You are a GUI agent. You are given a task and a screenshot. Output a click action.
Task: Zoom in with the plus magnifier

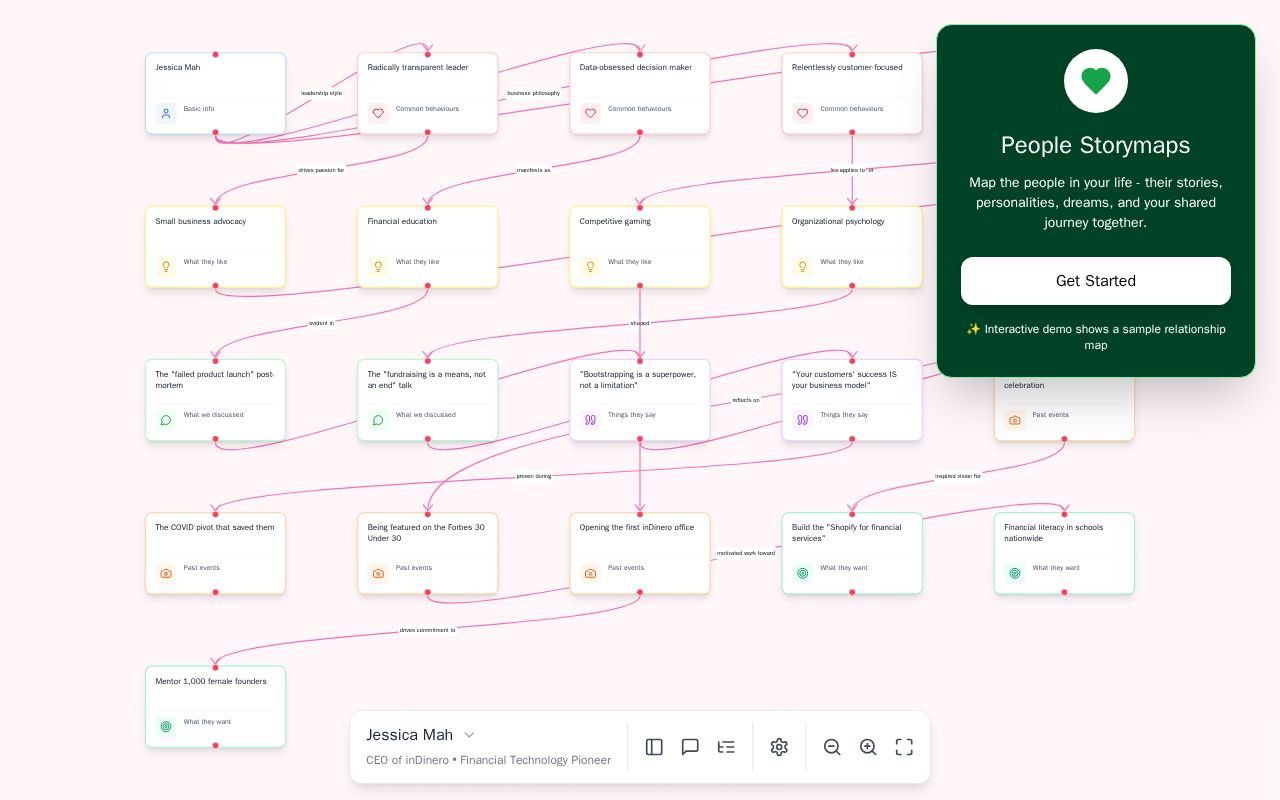click(x=868, y=747)
